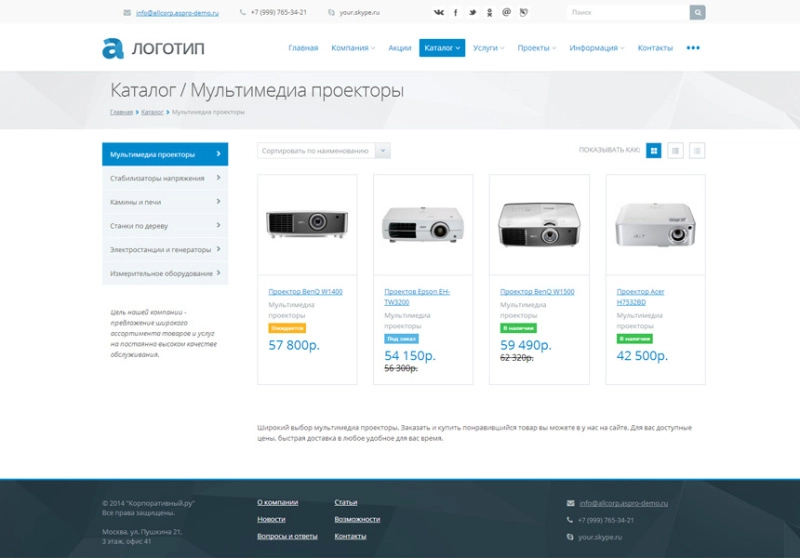
Task: Open the Проектор BenQ W1400 link
Action: (x=305, y=292)
